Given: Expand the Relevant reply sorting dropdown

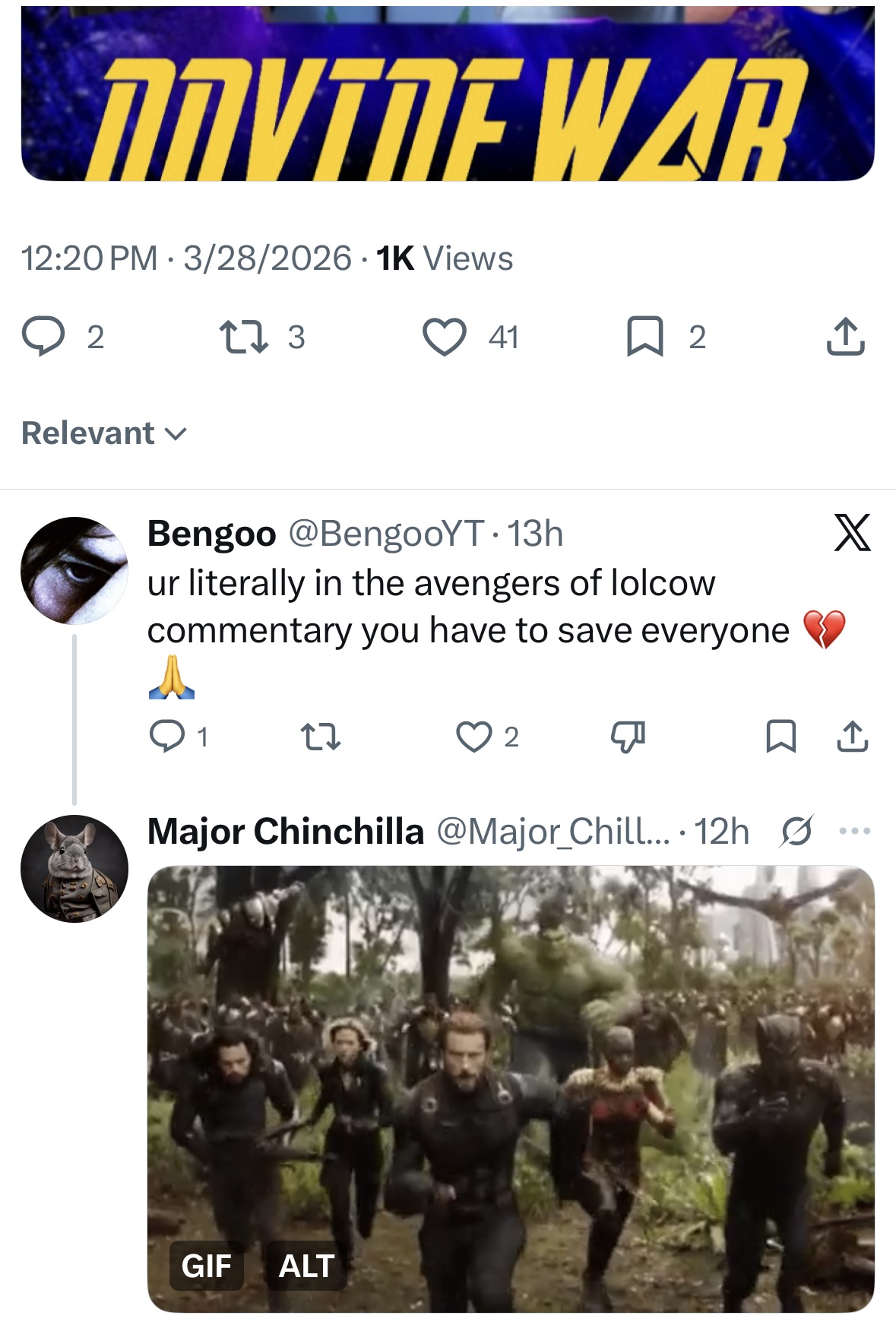Looking at the screenshot, I should point(104,433).
